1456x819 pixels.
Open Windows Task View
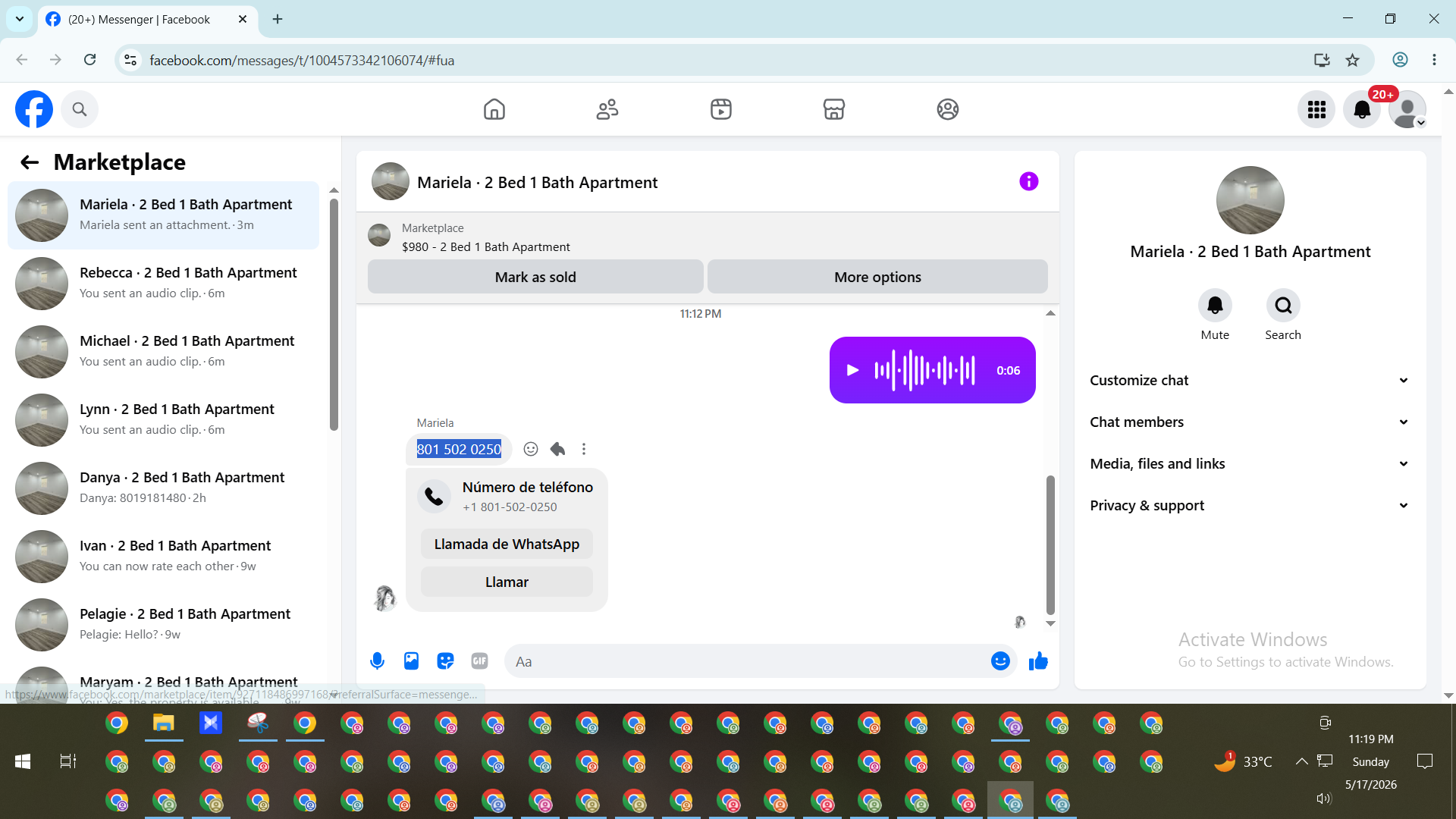68,761
